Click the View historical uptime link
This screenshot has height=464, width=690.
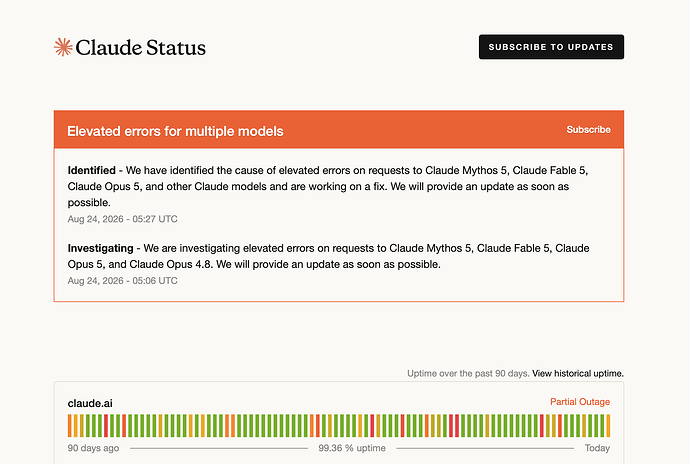click(x=577, y=373)
